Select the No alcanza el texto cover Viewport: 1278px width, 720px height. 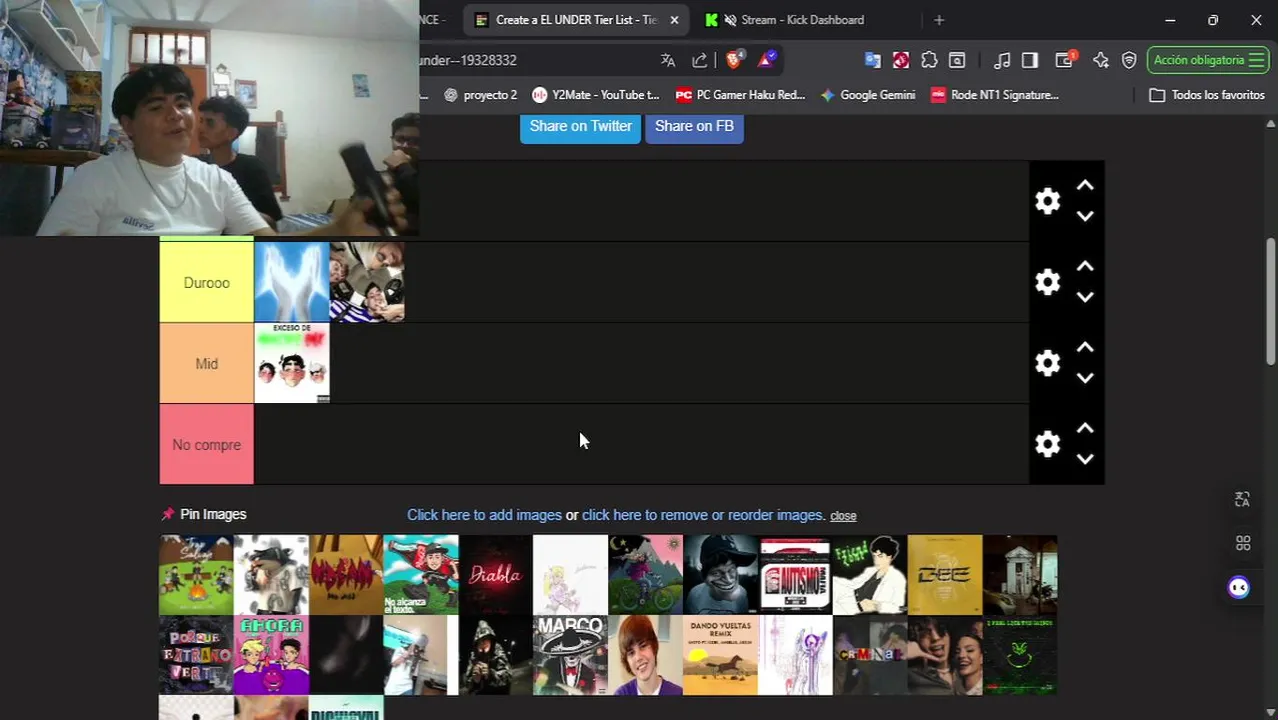coord(421,574)
